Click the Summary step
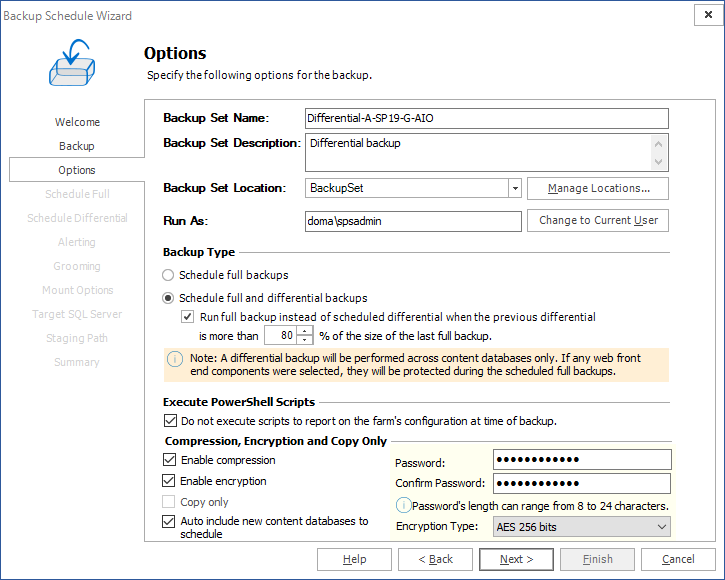The height and width of the screenshot is (580, 725). pos(77,363)
